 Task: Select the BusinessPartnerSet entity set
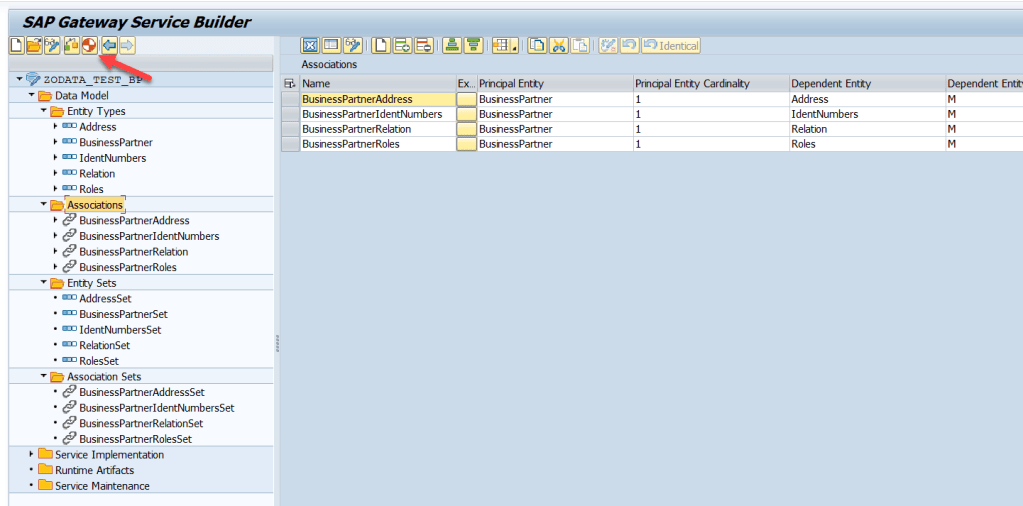pos(123,314)
